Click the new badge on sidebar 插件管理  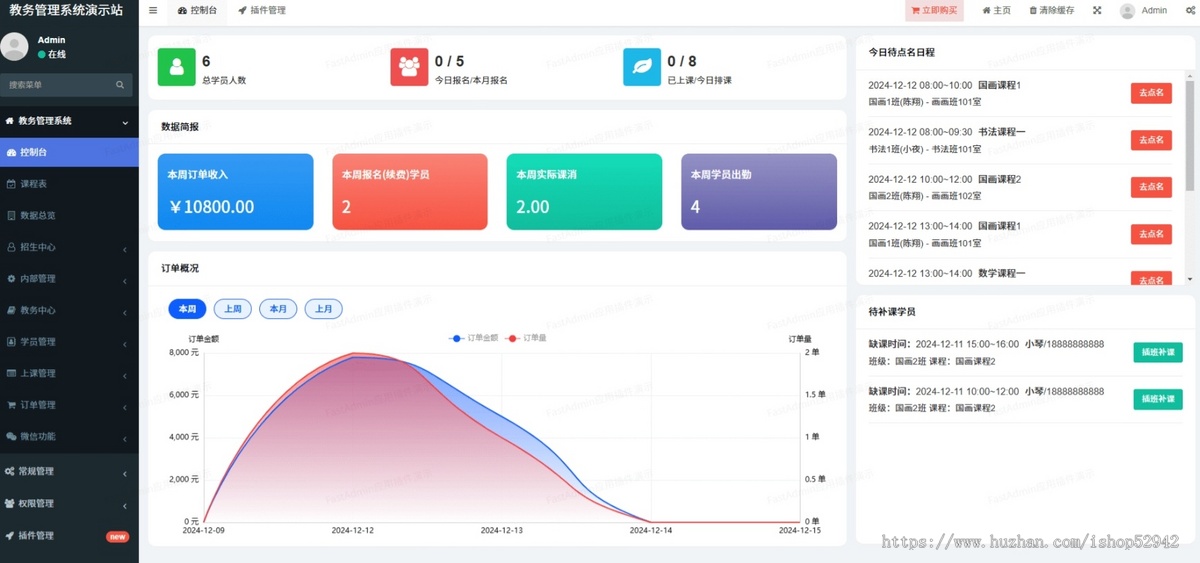[117, 536]
